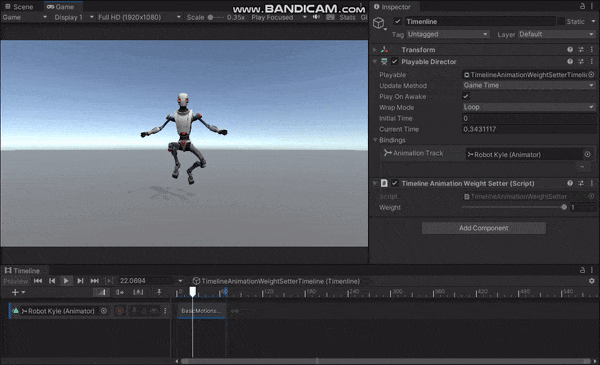This screenshot has height=365, width=600.
Task: Toggle Robot Kyle track recording button
Action: [119, 311]
